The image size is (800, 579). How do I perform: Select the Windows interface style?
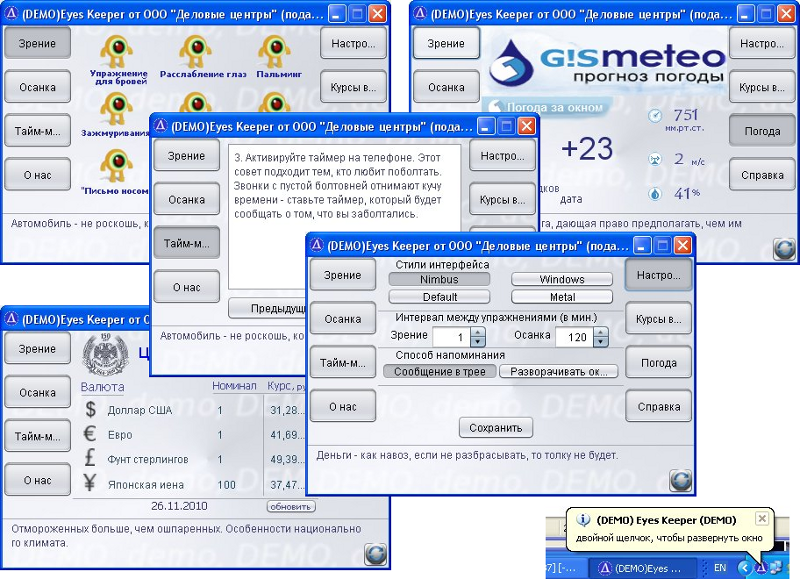tap(562, 279)
